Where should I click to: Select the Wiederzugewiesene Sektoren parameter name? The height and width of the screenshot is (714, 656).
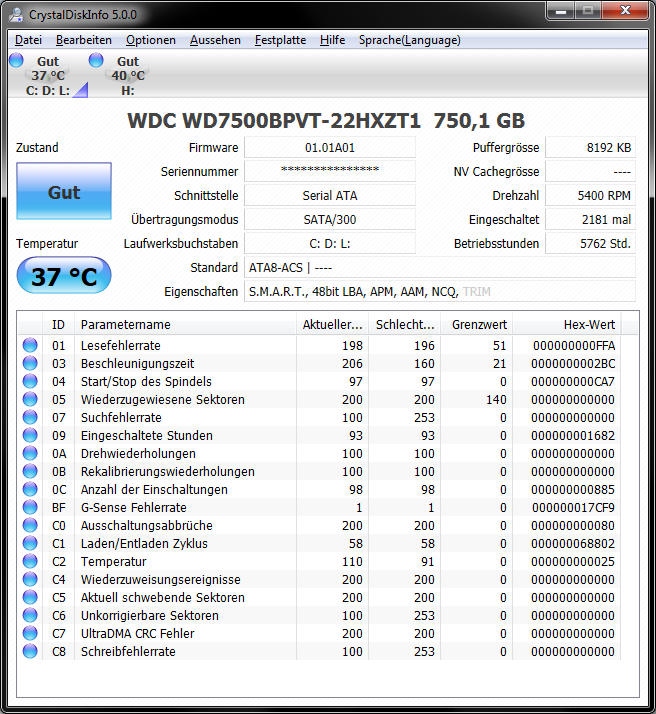click(163, 399)
